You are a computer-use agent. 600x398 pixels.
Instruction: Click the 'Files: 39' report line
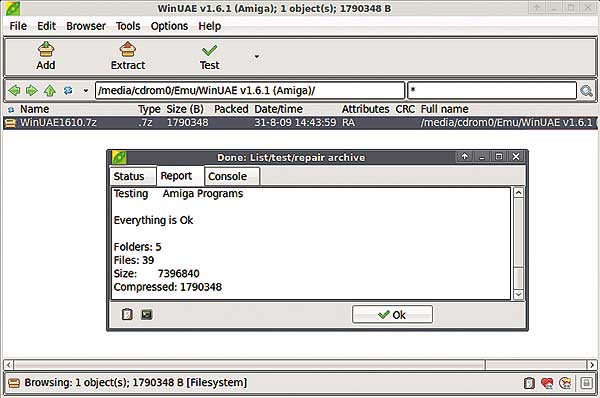(x=134, y=260)
